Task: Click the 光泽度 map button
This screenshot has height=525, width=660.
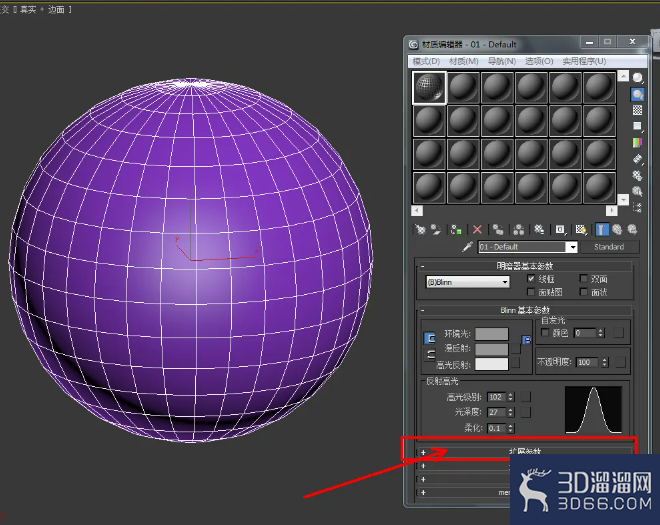Action: pos(526,412)
